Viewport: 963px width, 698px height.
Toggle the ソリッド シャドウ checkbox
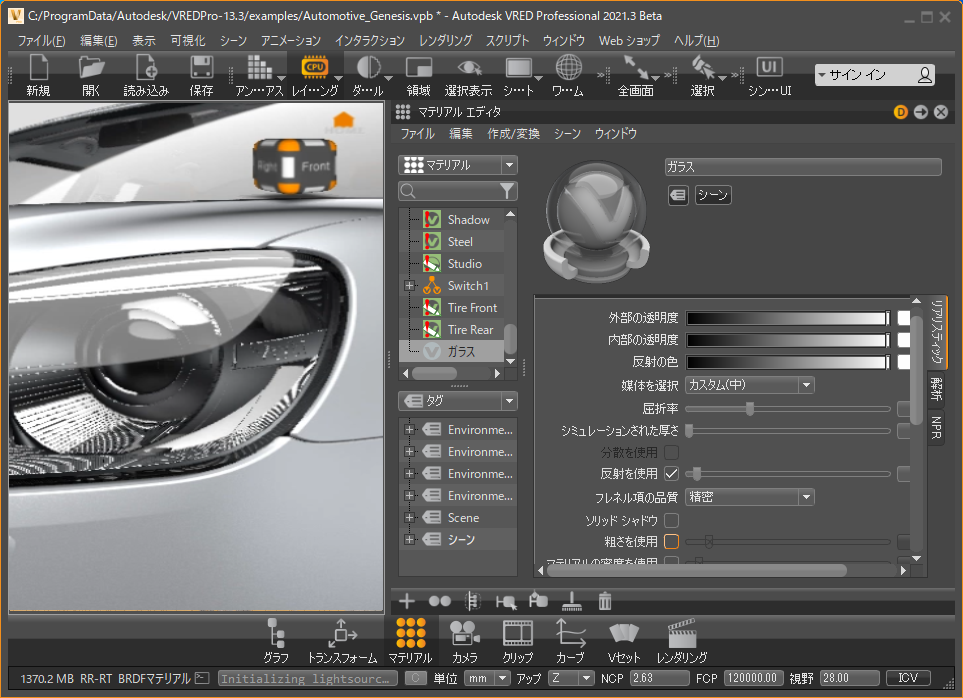pos(671,520)
